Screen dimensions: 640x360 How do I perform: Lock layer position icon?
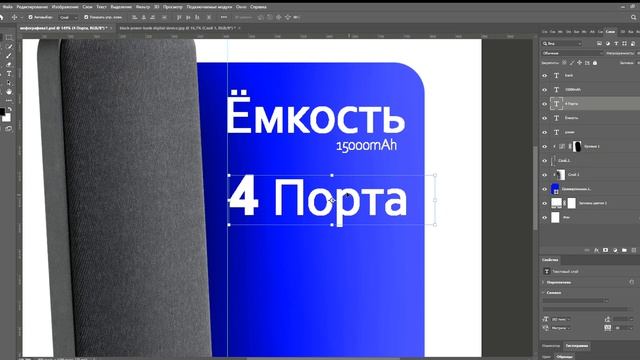[x=580, y=63]
